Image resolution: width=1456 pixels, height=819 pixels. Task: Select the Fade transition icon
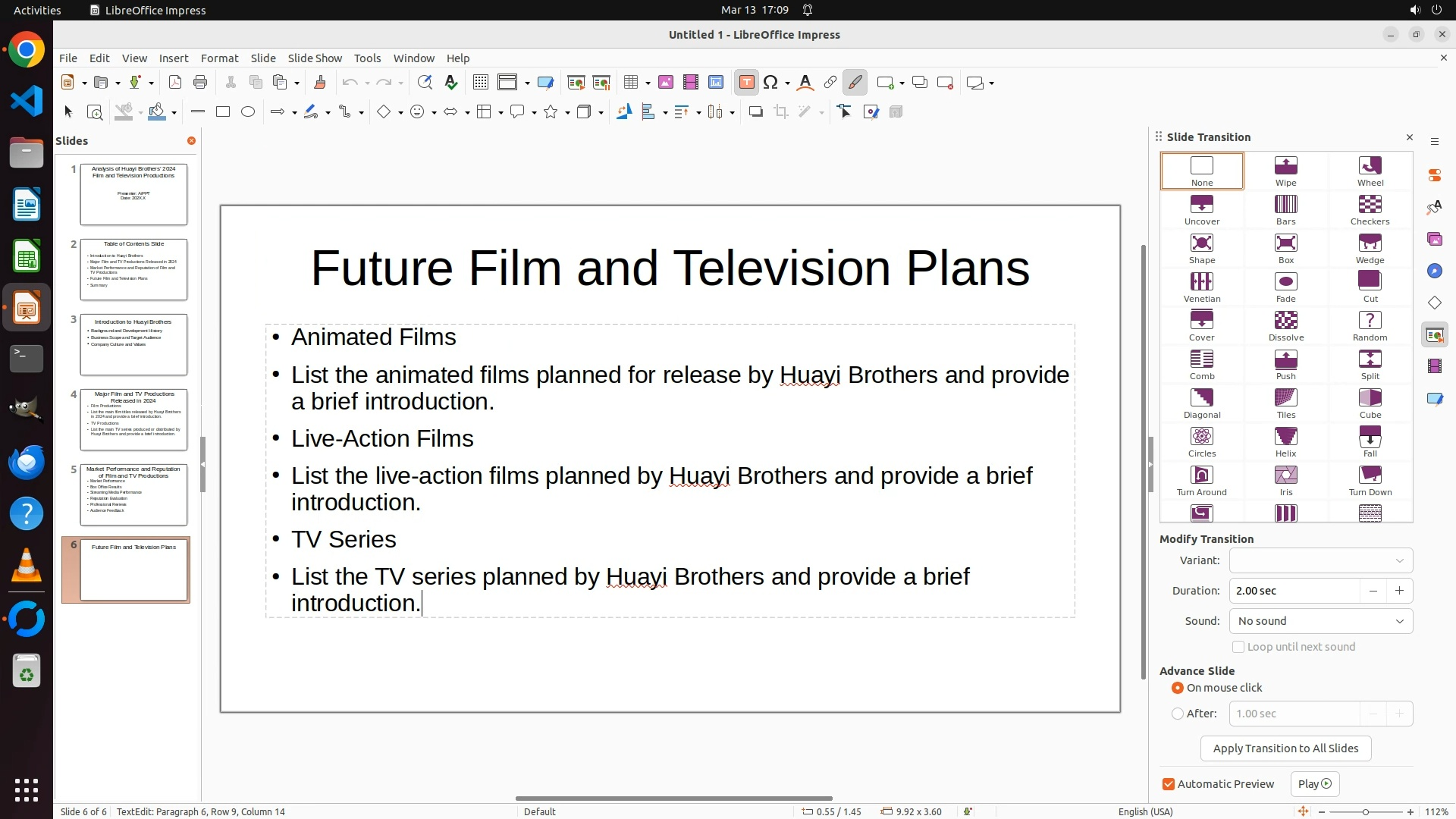[x=1285, y=282]
